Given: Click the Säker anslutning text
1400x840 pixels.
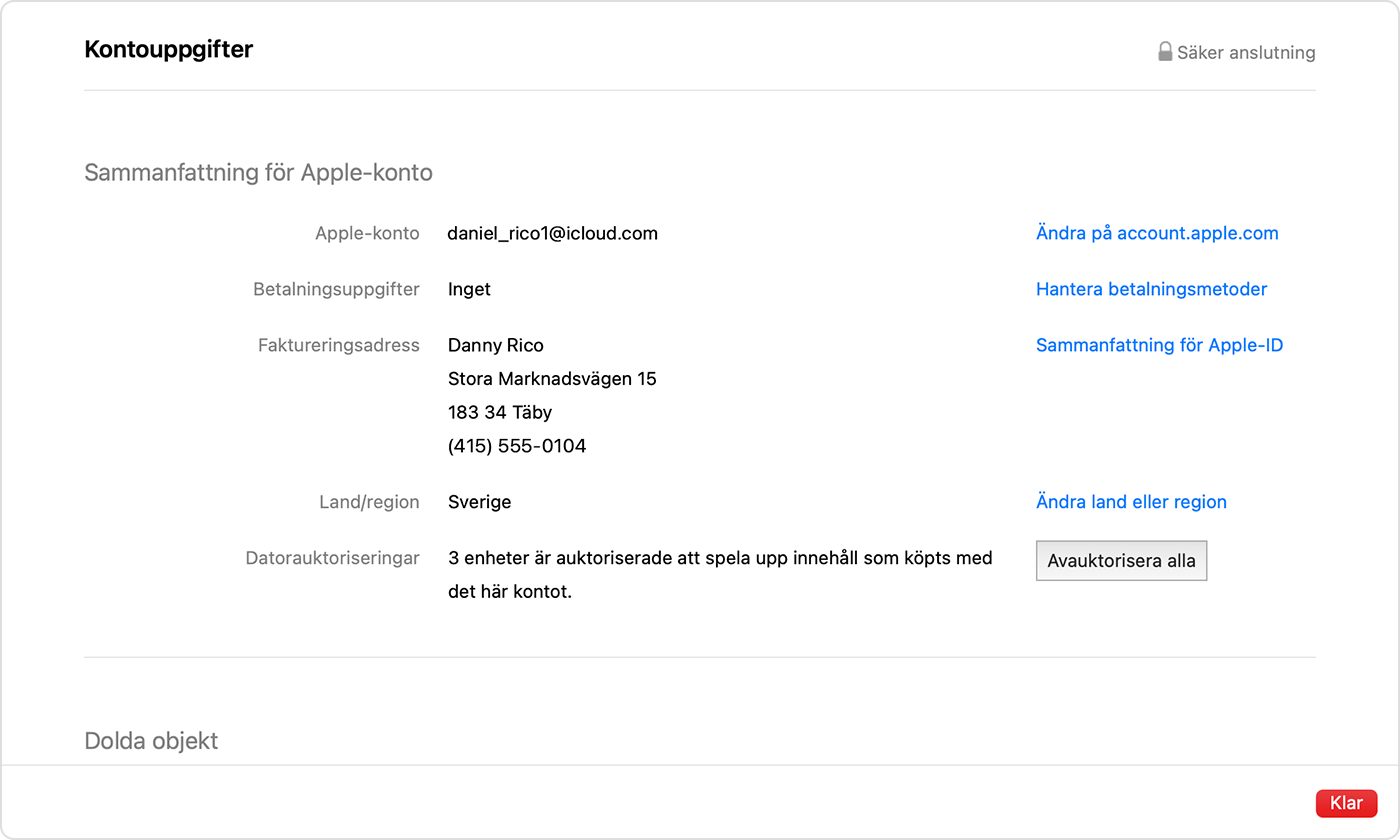Looking at the screenshot, I should point(1246,53).
